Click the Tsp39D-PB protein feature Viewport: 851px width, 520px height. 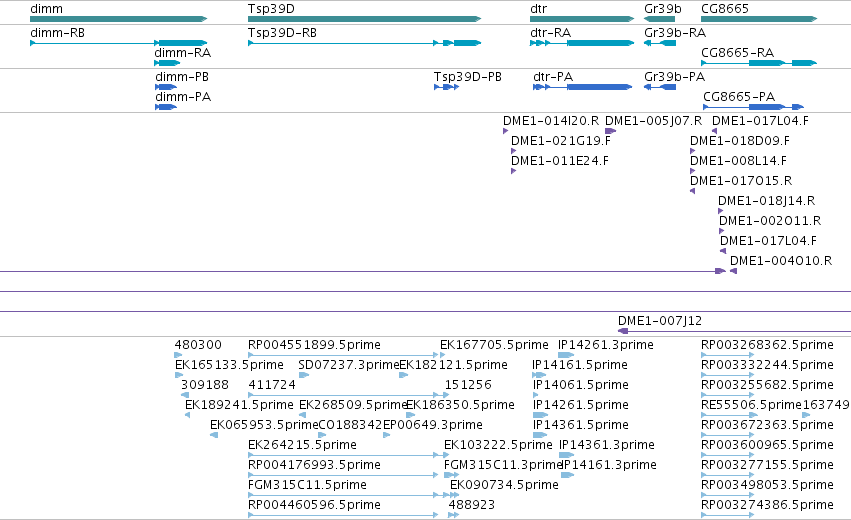pyautogui.click(x=447, y=87)
